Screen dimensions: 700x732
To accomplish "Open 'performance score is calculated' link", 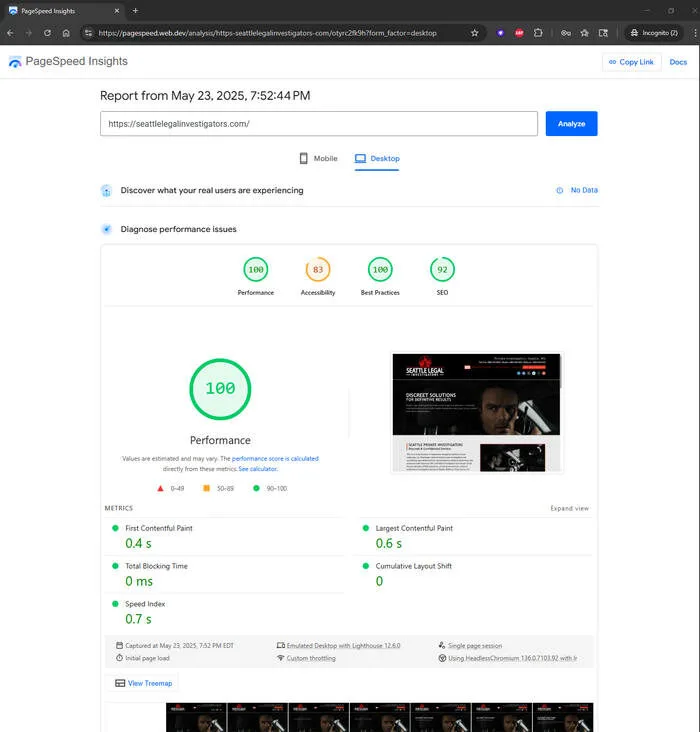I will click(275, 458).
